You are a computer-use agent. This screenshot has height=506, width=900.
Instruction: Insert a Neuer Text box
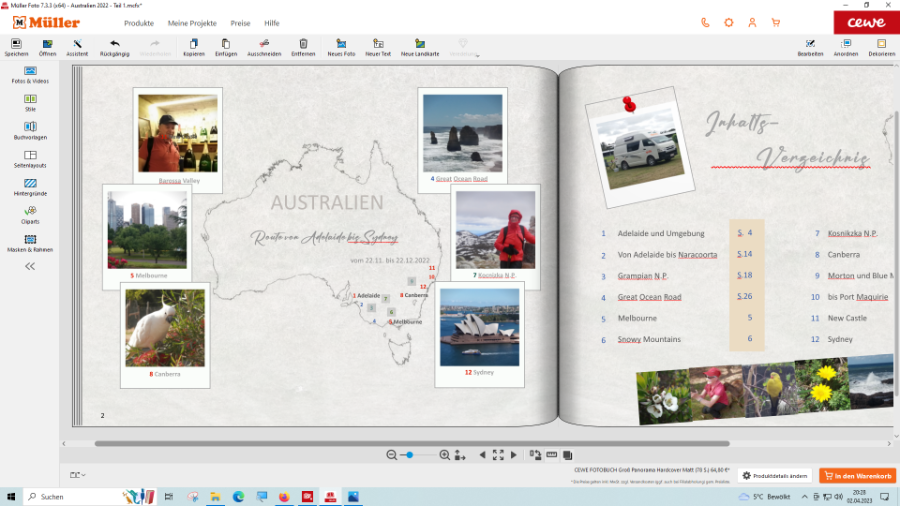click(378, 46)
